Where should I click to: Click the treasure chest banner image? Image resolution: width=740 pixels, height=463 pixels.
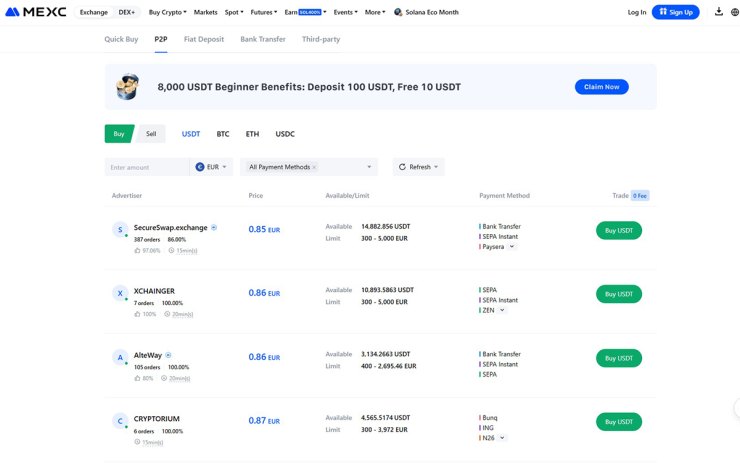click(x=127, y=87)
